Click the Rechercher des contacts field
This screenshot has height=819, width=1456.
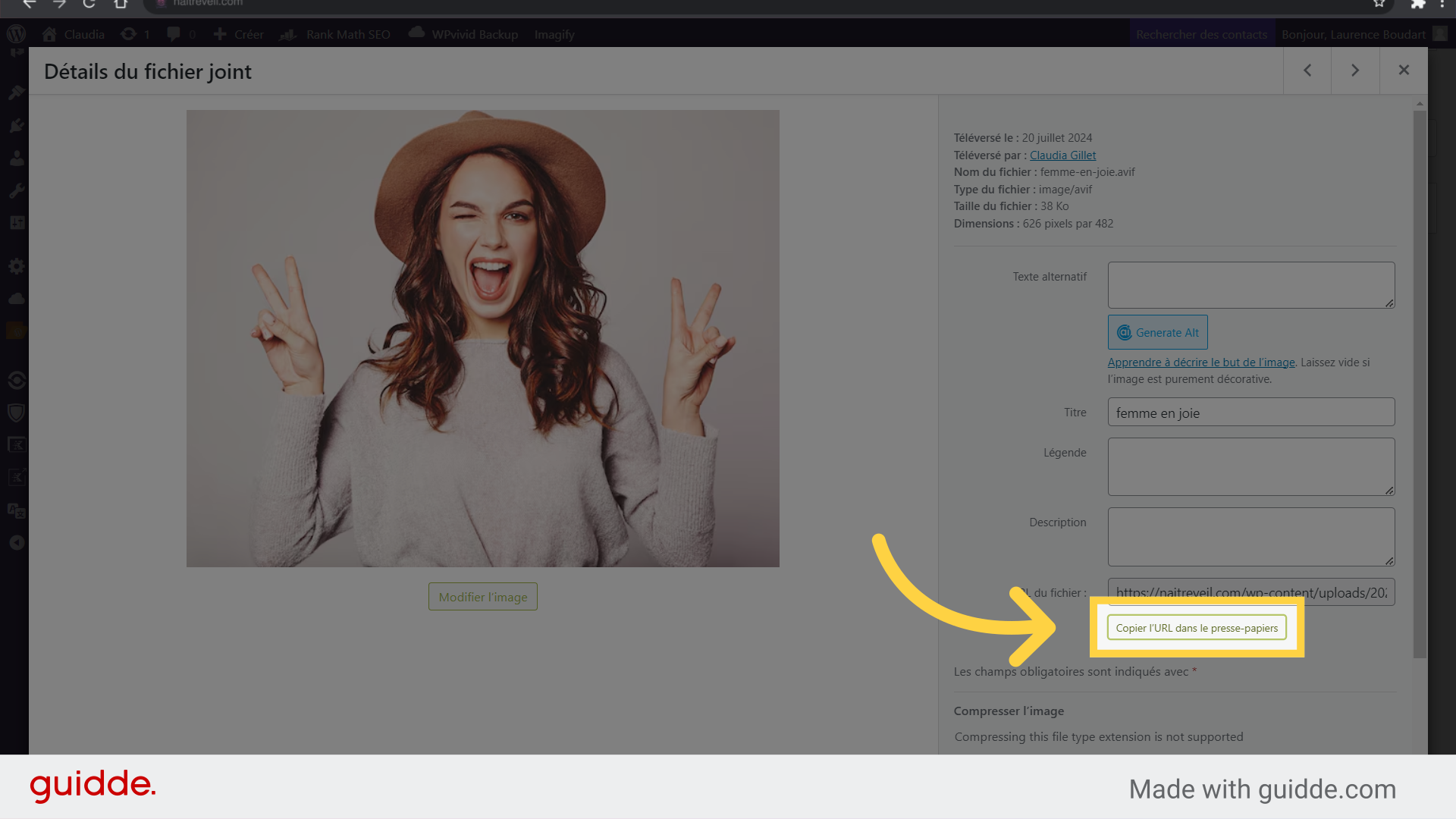tap(1201, 34)
